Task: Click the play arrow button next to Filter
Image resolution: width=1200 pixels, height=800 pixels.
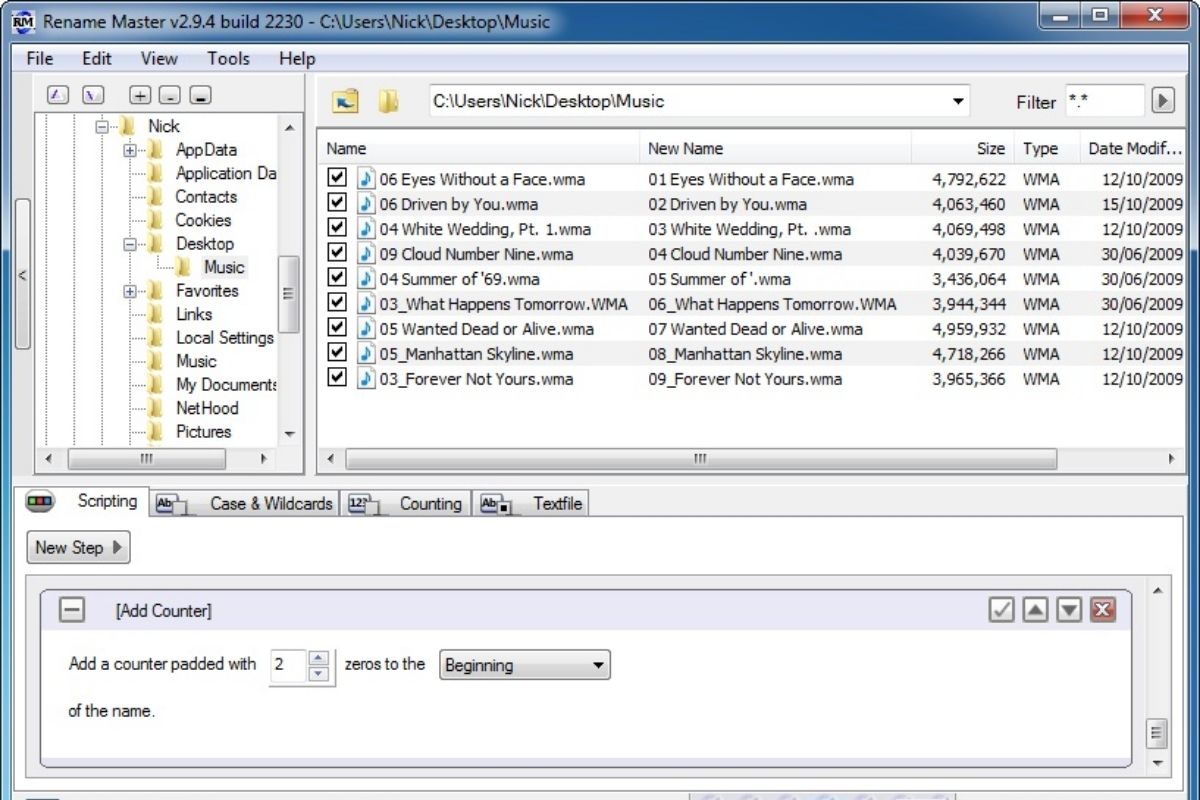Action: (1162, 101)
